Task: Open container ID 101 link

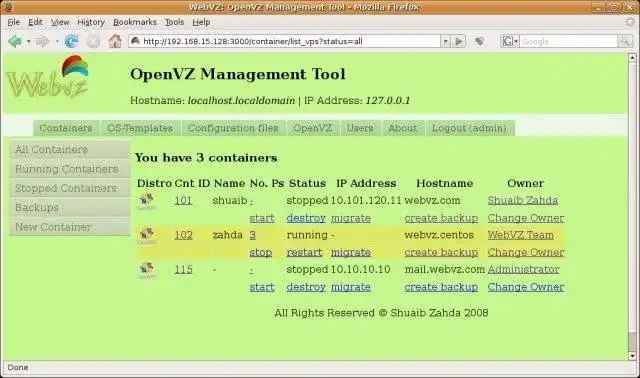Action: point(183,200)
